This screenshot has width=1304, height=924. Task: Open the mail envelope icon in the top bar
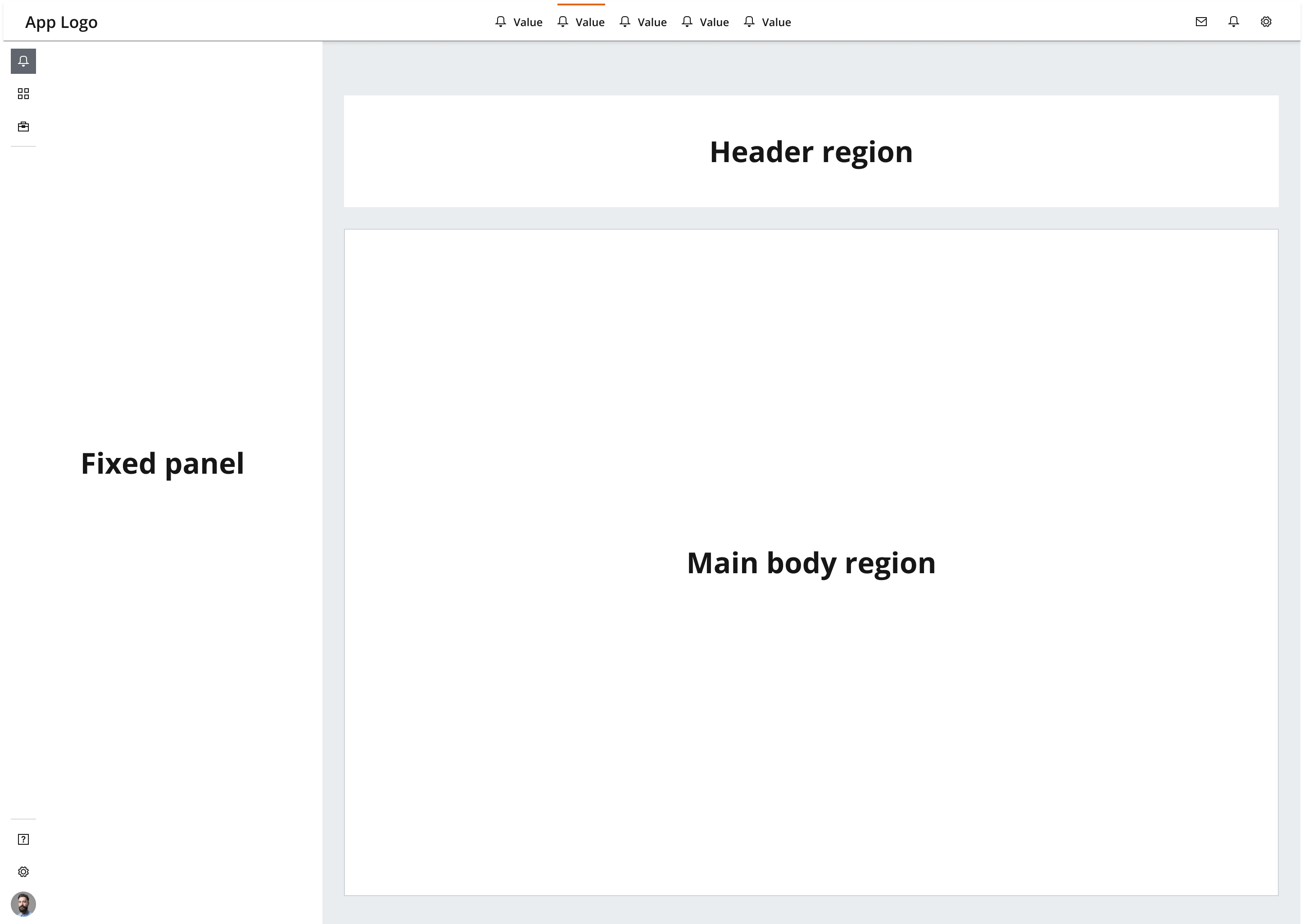click(1201, 22)
